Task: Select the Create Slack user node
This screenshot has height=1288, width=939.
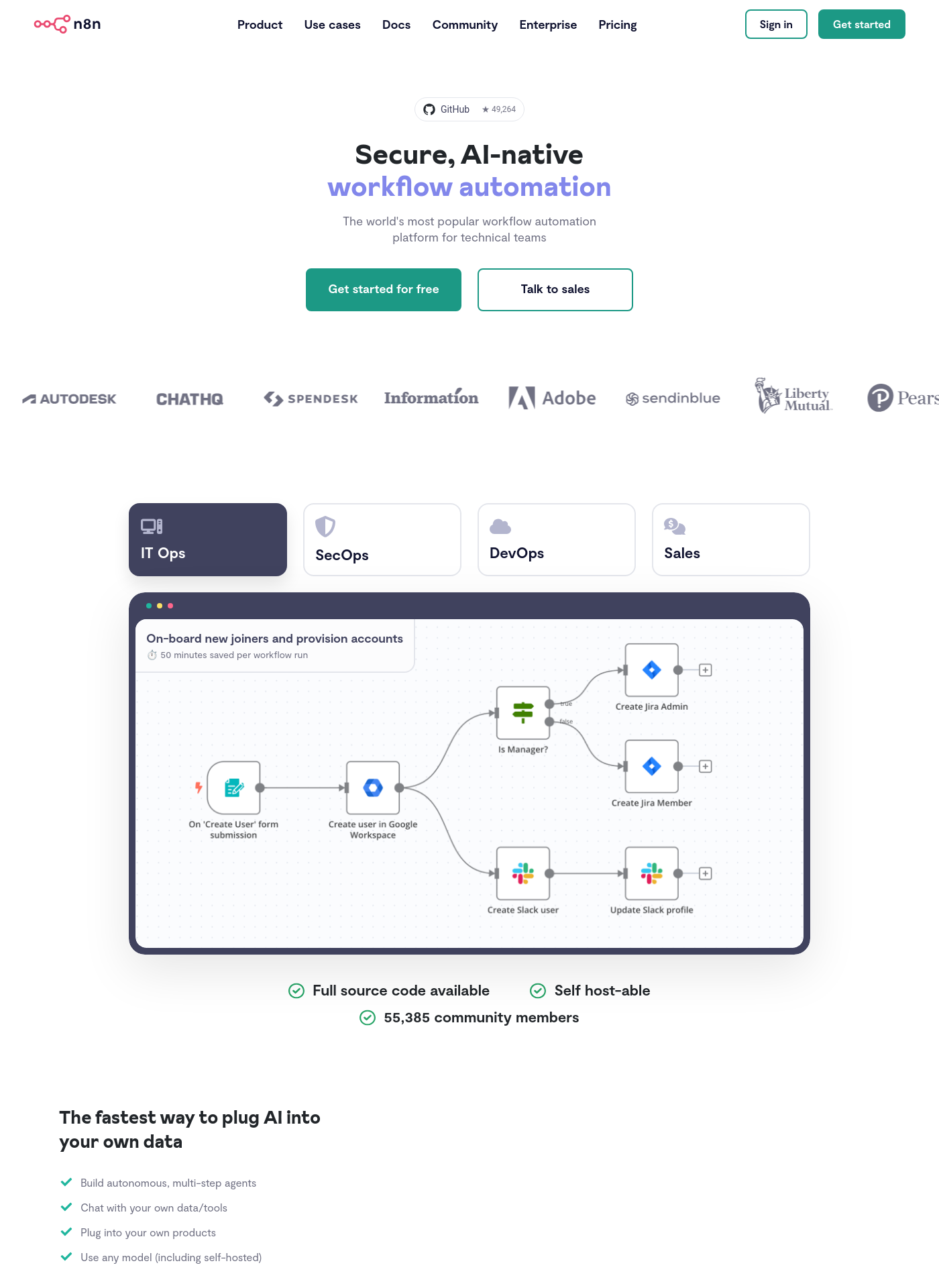Action: 523,873
